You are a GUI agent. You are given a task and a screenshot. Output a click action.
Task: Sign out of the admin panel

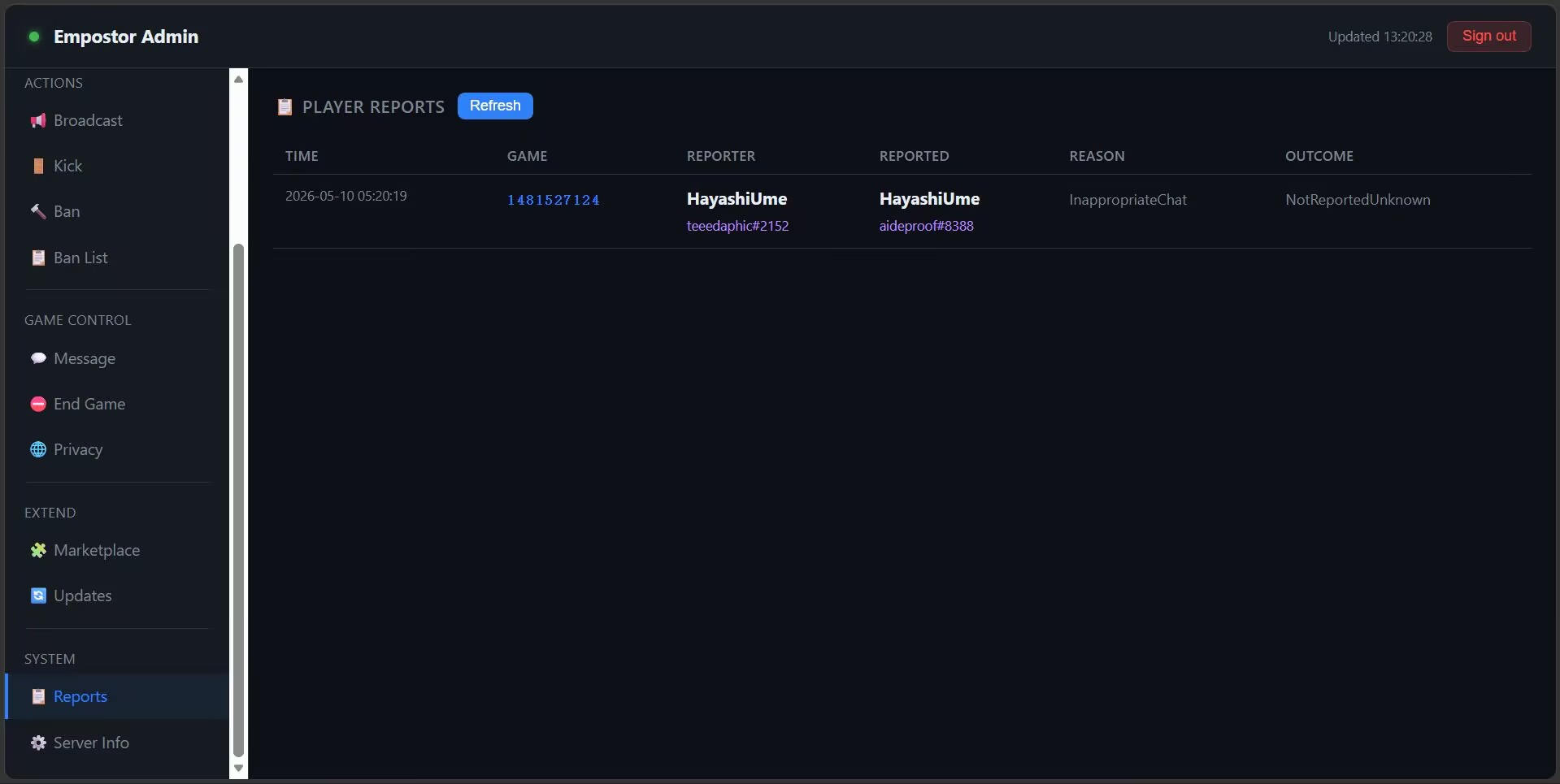[x=1488, y=36]
